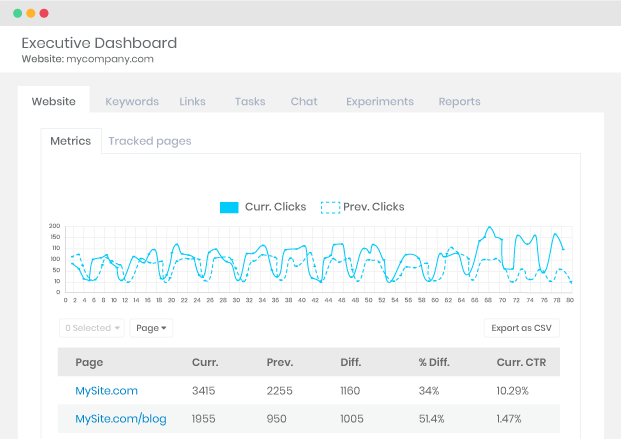
Task: Click the yellow window control dot
Action: (x=31, y=13)
